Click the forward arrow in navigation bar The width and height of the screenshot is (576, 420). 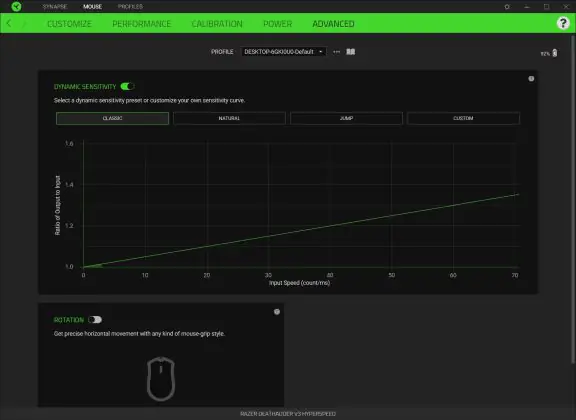coord(24,24)
